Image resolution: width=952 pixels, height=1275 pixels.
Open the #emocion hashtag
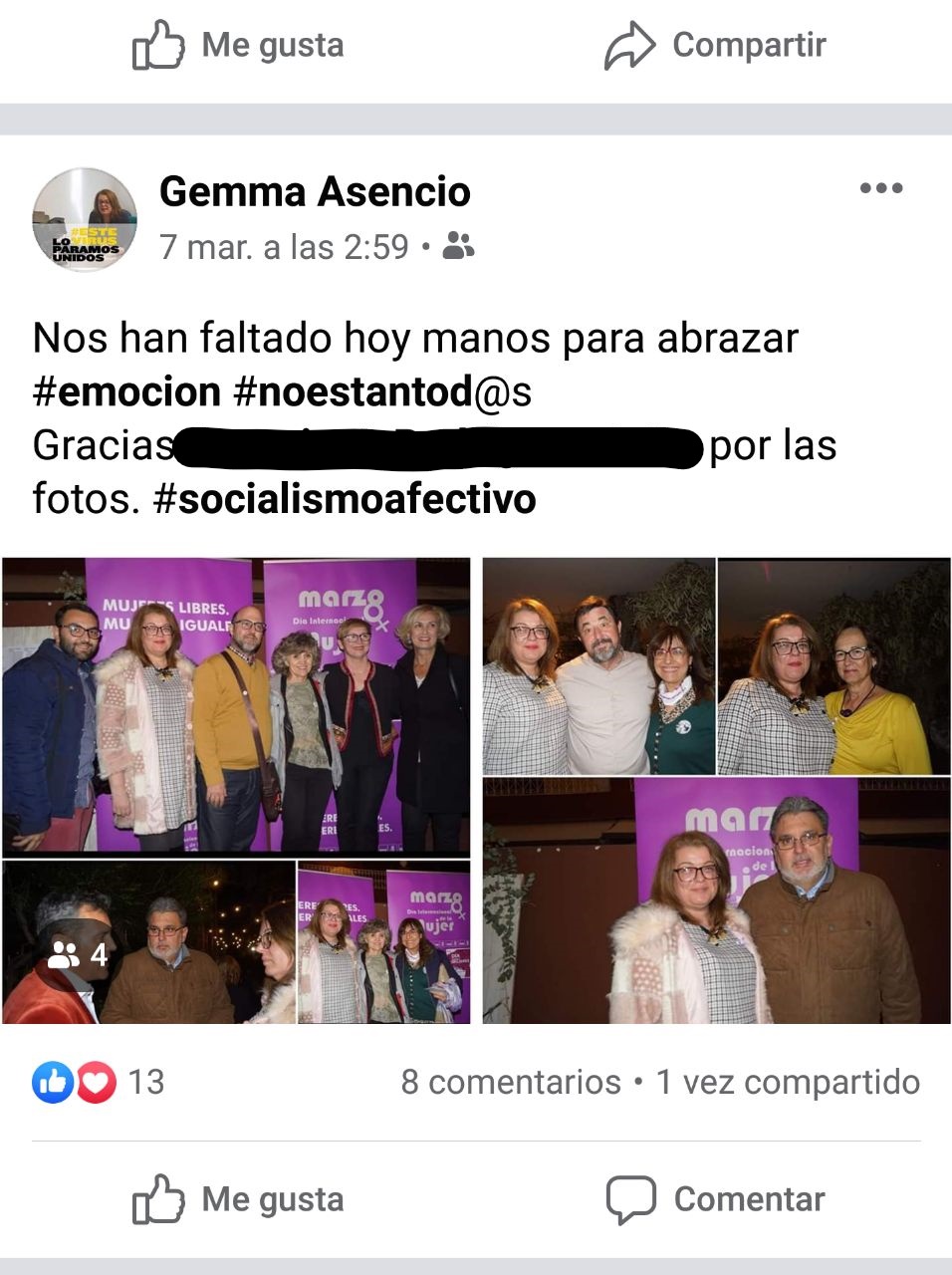pos(126,391)
